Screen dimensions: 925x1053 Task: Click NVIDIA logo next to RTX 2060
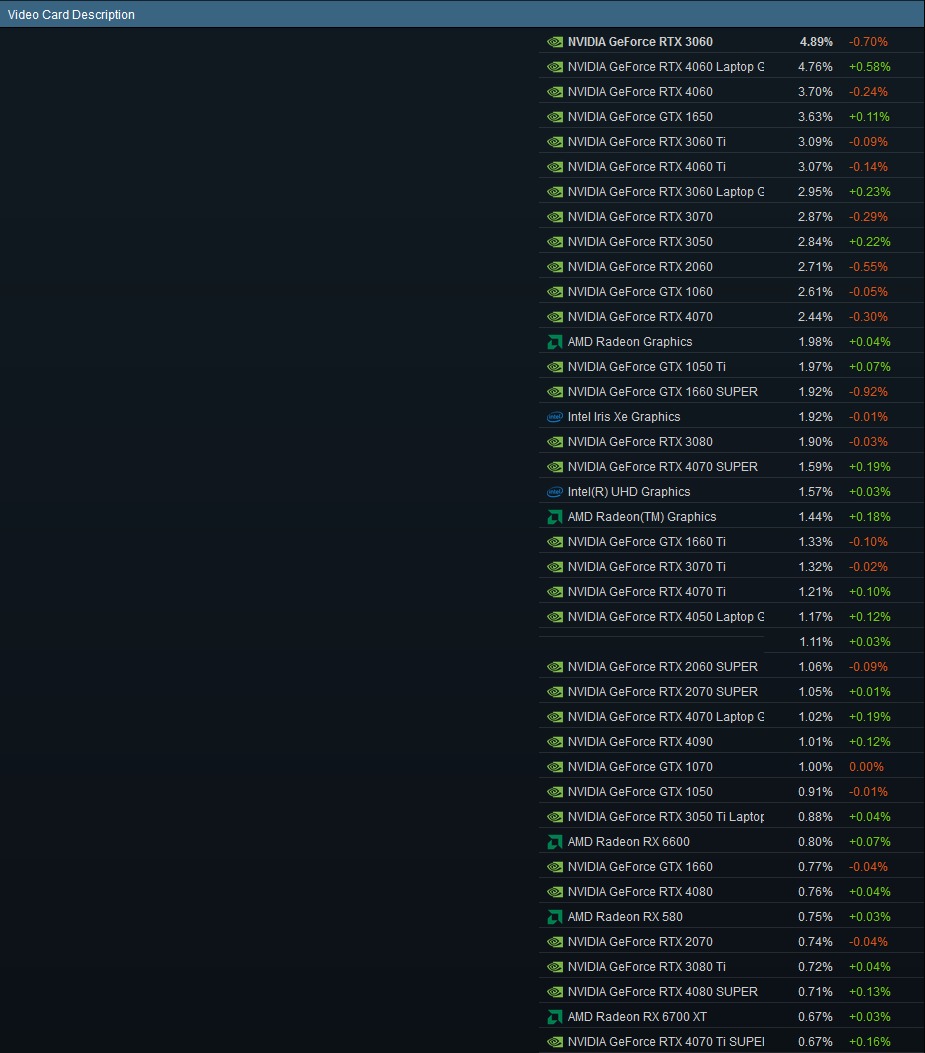(x=555, y=267)
